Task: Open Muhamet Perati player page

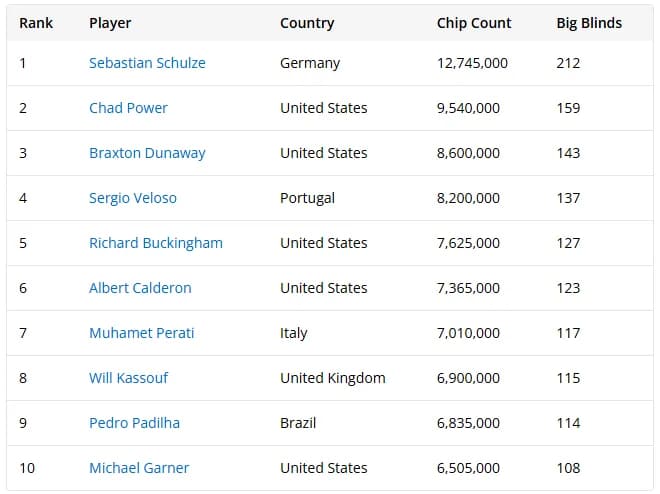Action: [x=141, y=333]
